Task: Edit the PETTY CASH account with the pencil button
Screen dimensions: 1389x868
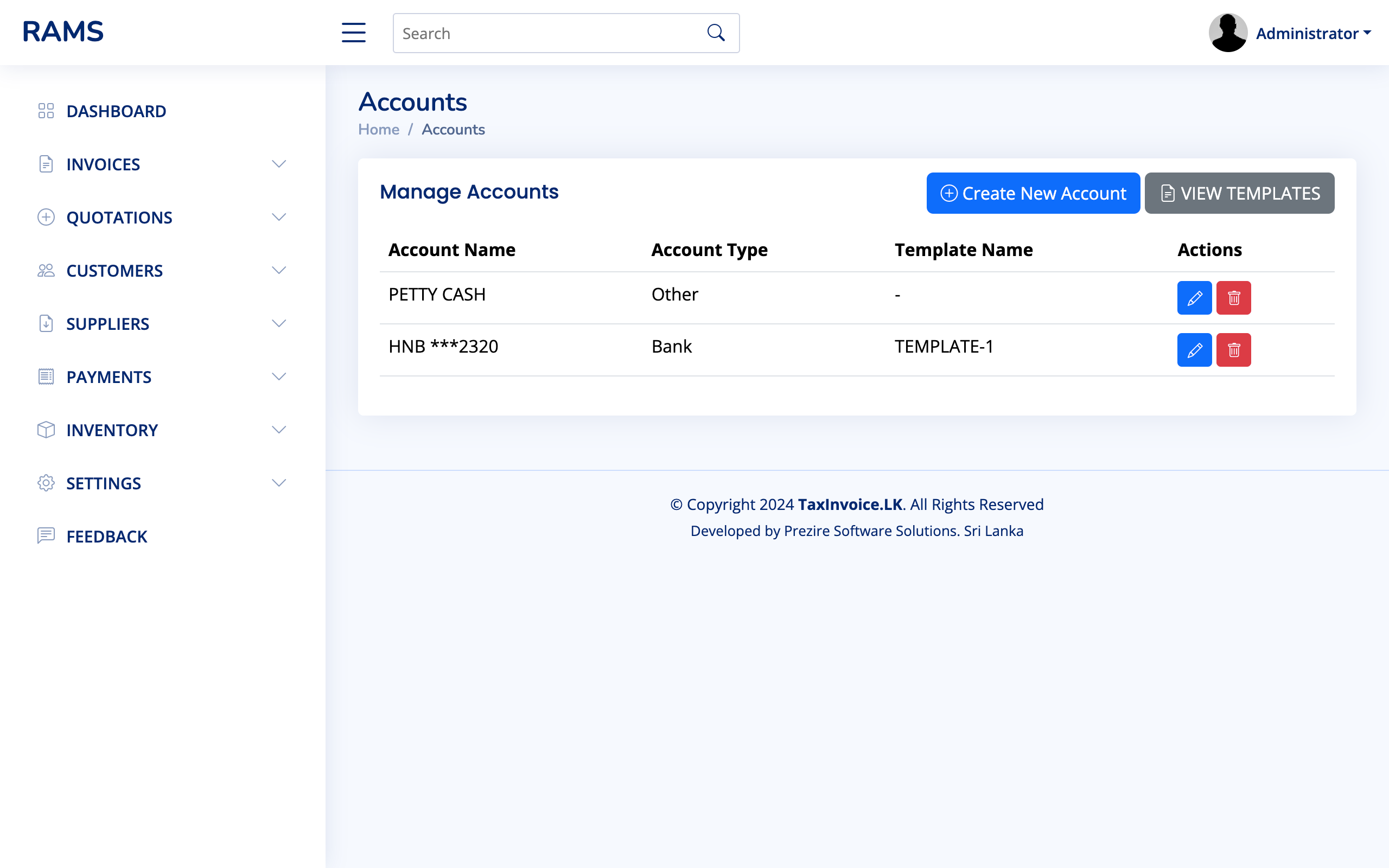Action: coord(1194,297)
